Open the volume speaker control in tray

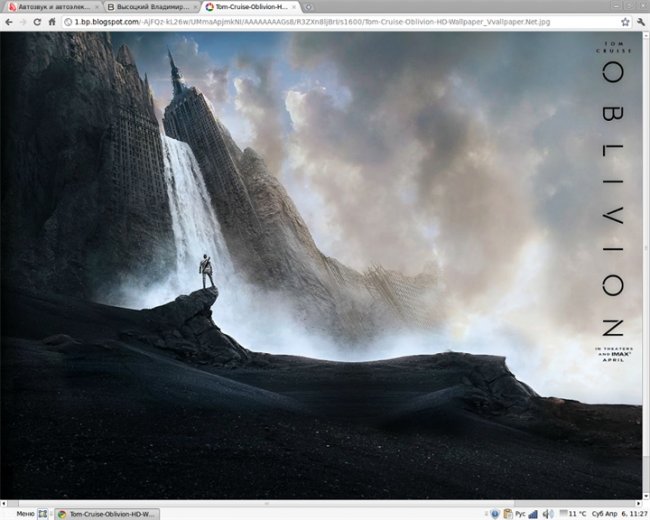click(x=548, y=513)
